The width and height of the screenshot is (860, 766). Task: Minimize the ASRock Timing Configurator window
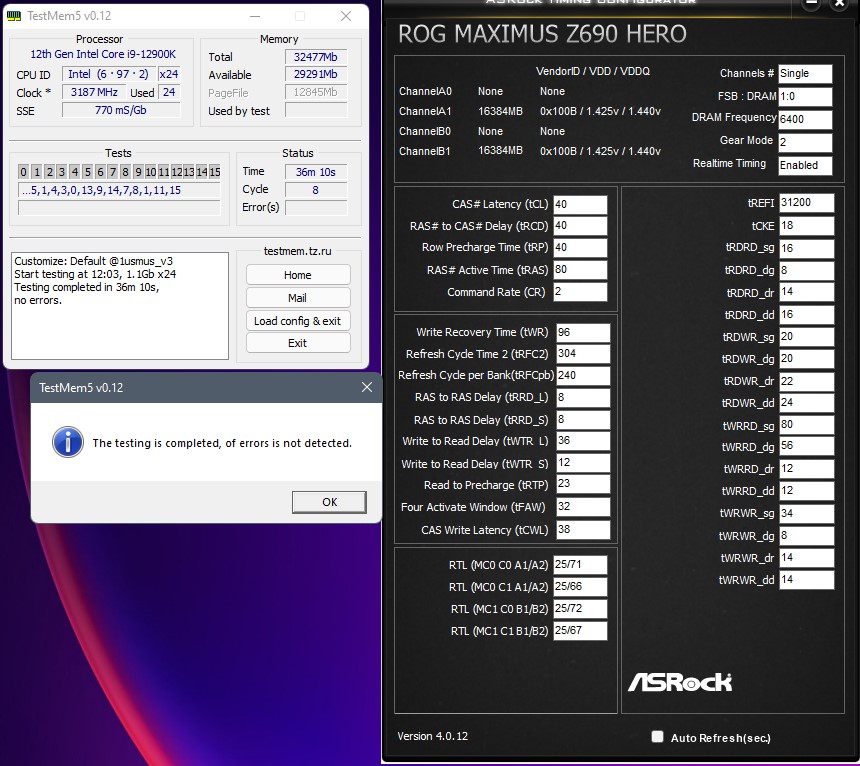(811, 3)
